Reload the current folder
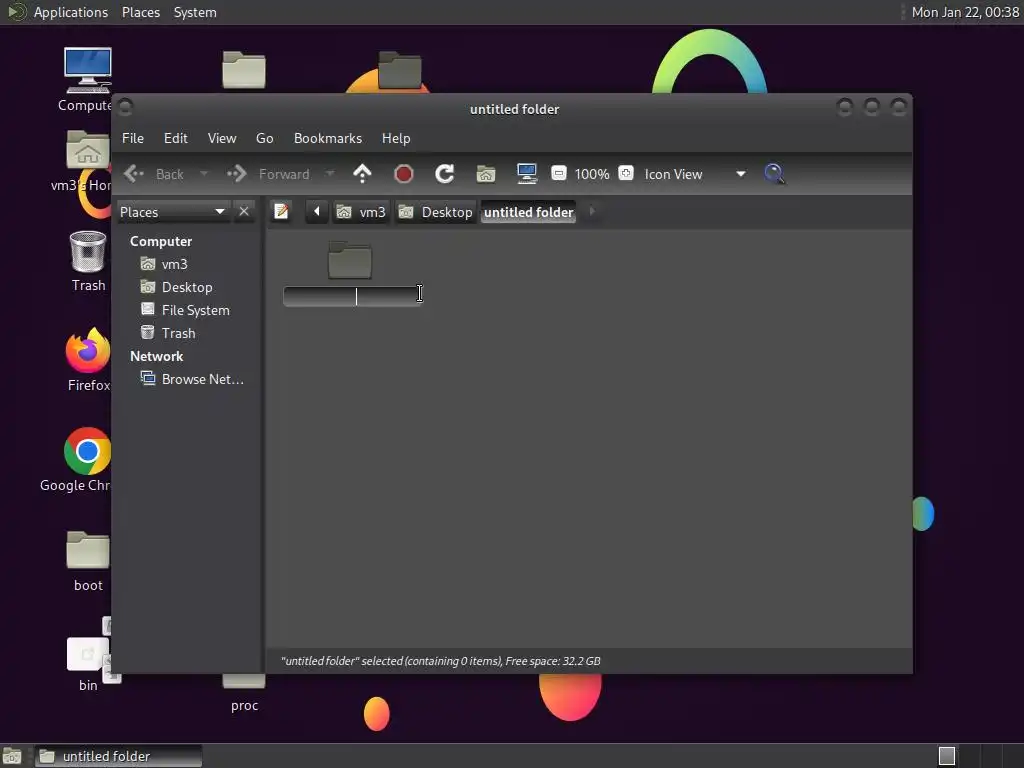 pos(445,174)
